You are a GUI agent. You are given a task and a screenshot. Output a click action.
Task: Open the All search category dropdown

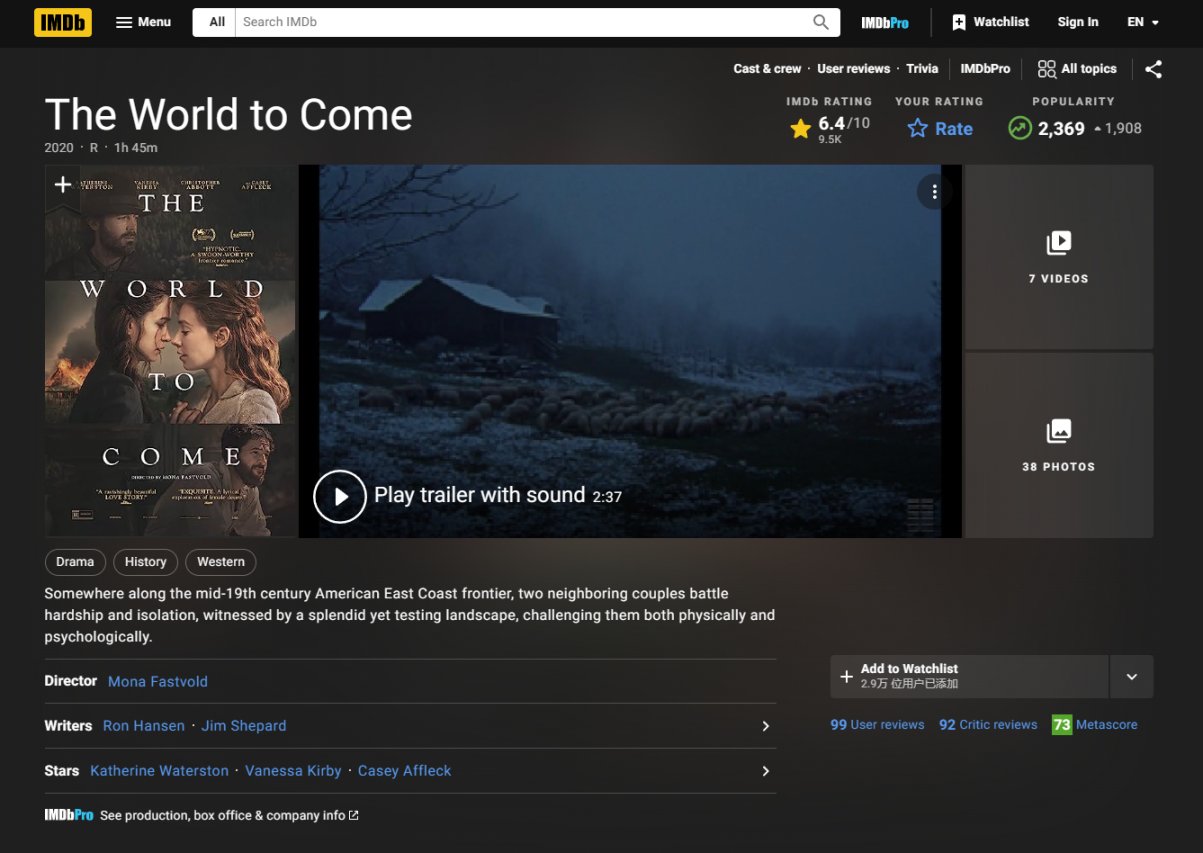(215, 22)
